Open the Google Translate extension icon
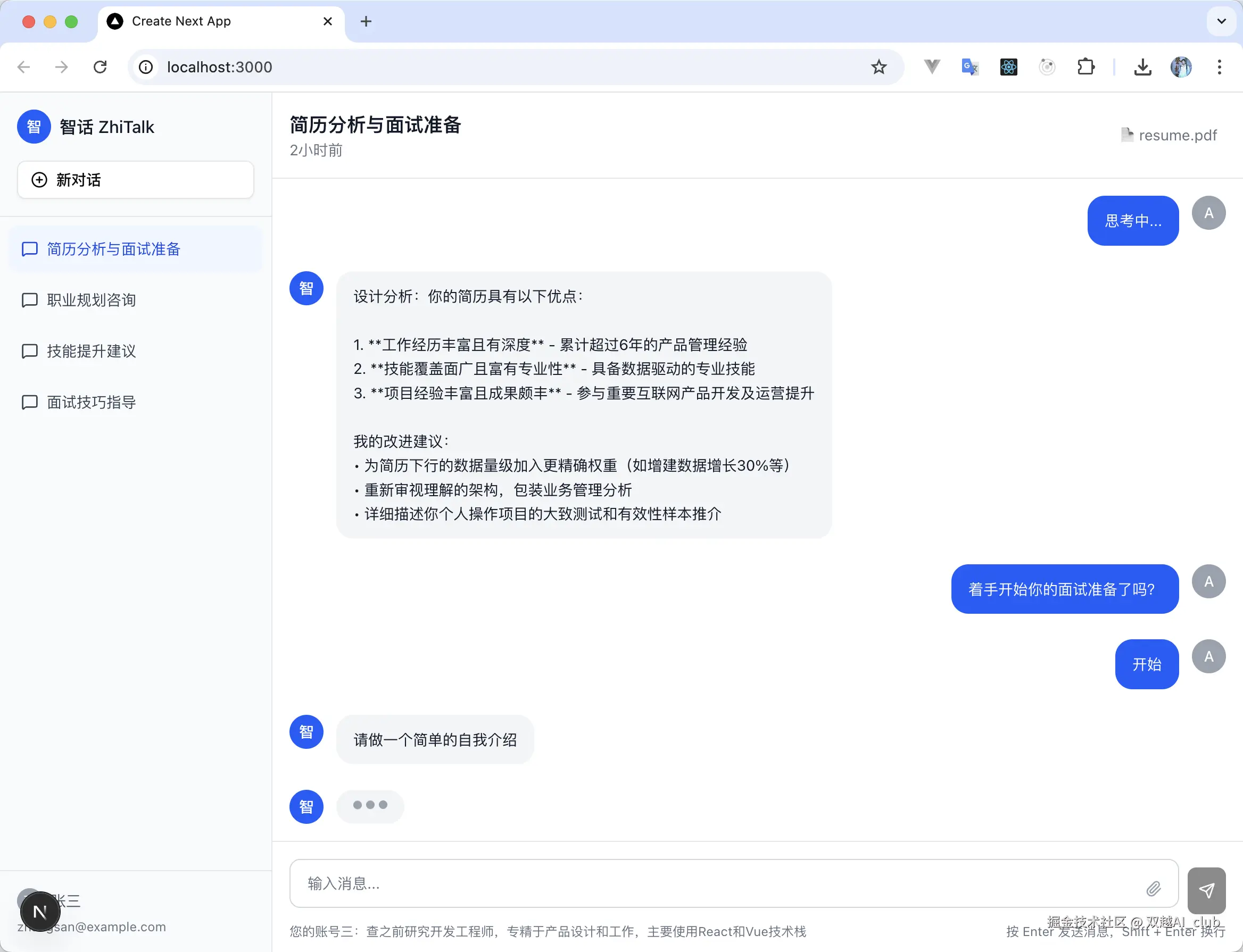This screenshot has height=952, width=1243. pyautogui.click(x=970, y=67)
